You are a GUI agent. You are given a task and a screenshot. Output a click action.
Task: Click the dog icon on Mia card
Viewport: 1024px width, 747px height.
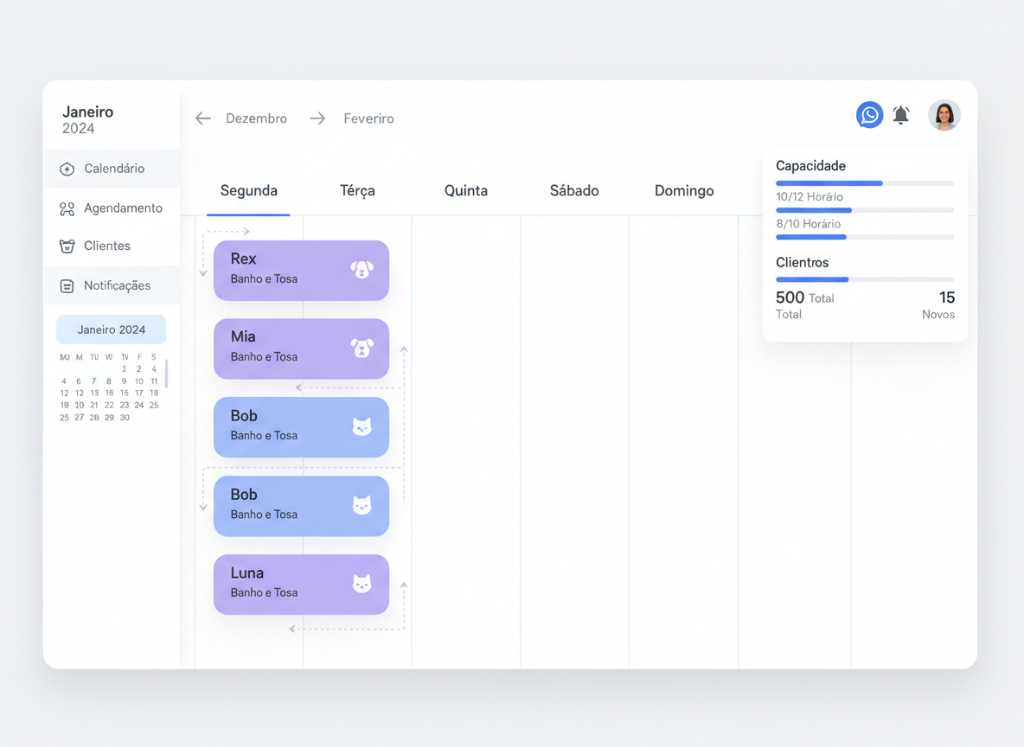(x=361, y=347)
